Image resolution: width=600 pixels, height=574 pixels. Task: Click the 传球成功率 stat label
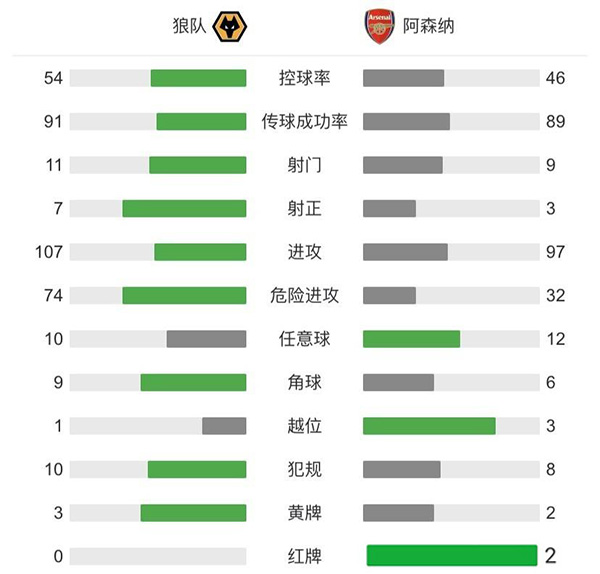[305, 122]
